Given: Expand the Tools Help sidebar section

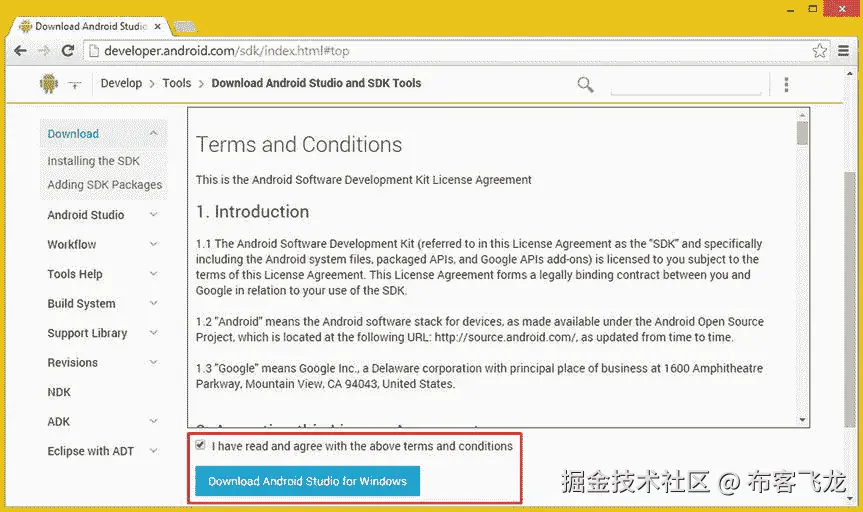Looking at the screenshot, I should pyautogui.click(x=154, y=274).
